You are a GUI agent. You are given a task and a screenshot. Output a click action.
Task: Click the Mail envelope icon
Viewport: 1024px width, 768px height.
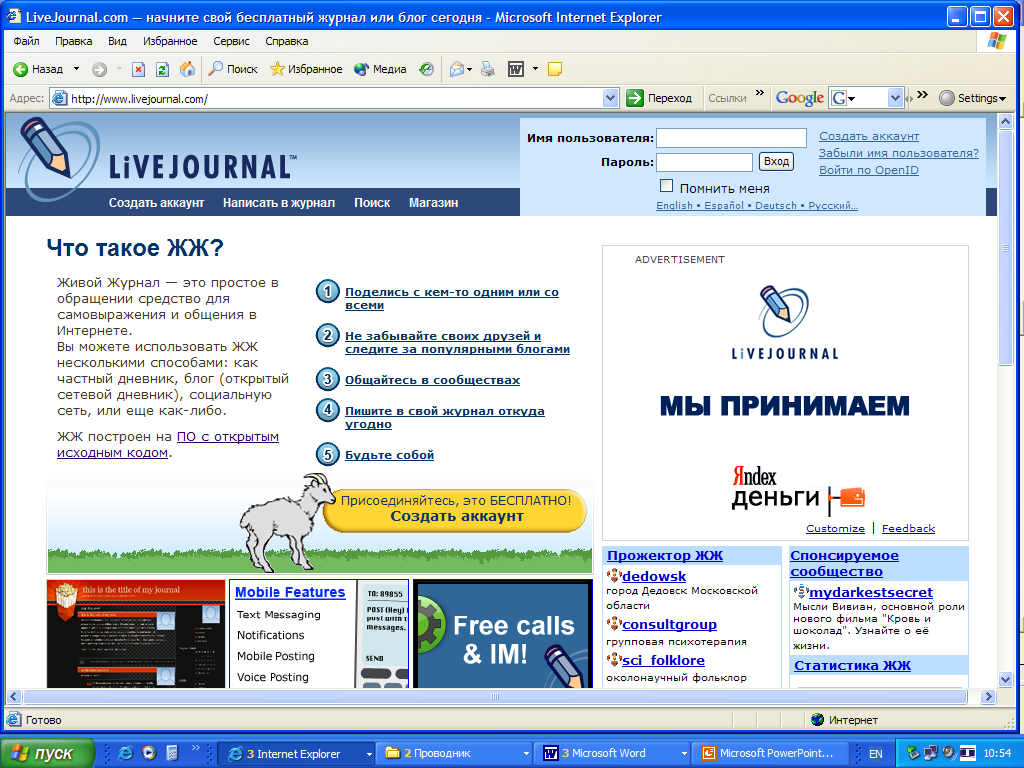coord(457,69)
